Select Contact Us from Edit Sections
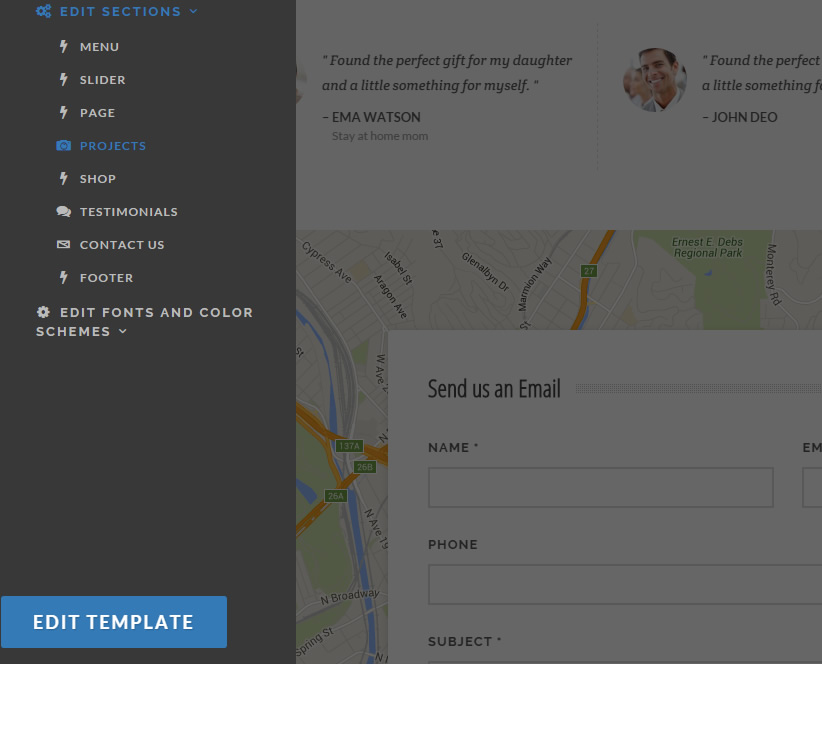The image size is (822, 748). (121, 244)
